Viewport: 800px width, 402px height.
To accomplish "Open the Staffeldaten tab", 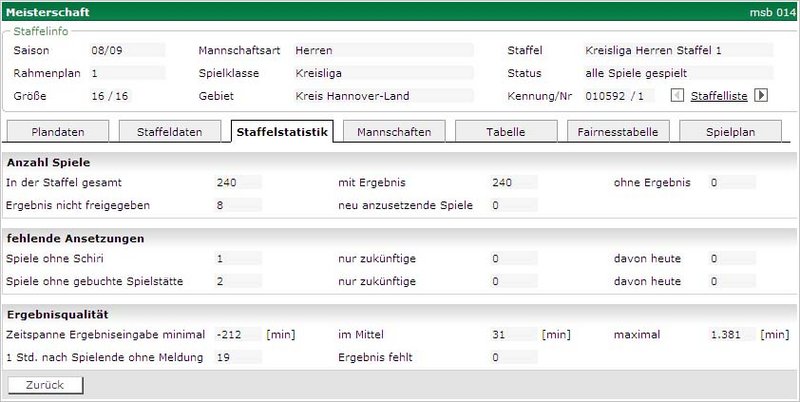I will pyautogui.click(x=169, y=132).
